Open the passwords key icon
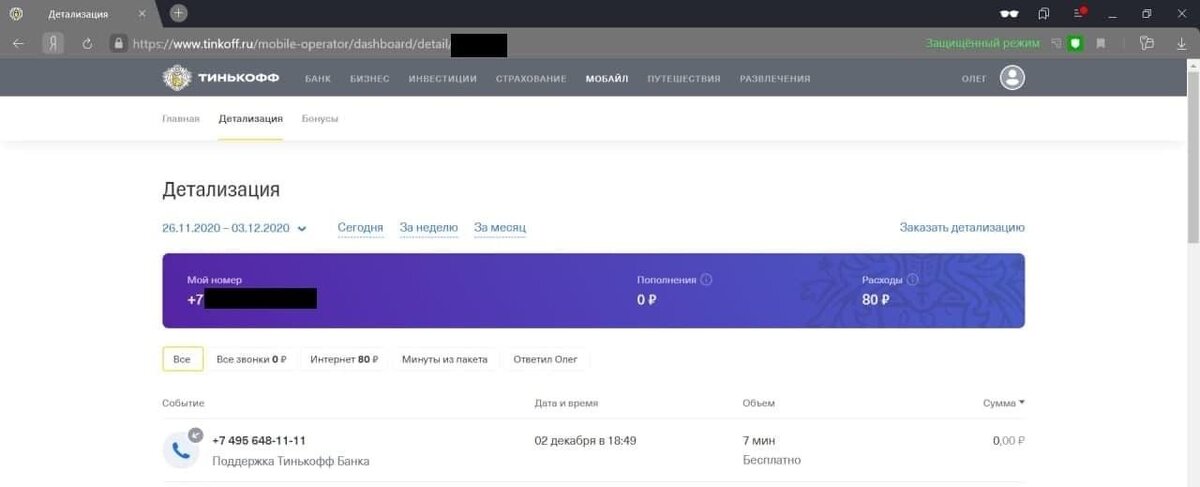Screen dimensions: 1200x487 pos(1146,43)
